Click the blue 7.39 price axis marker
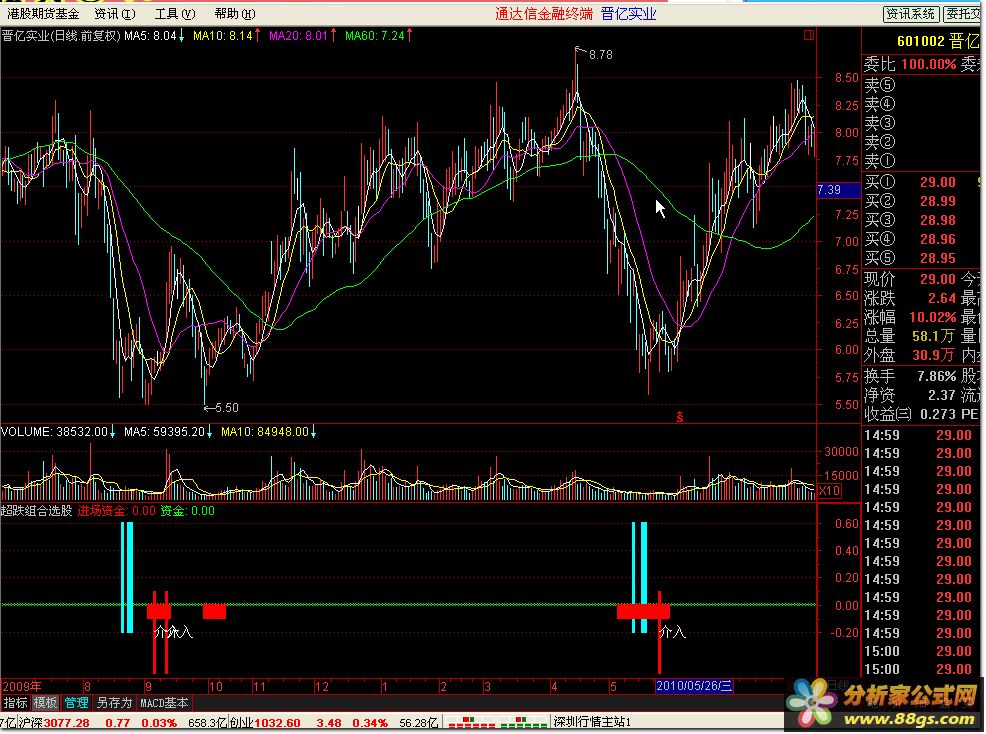The height and width of the screenshot is (734, 986). click(x=838, y=190)
